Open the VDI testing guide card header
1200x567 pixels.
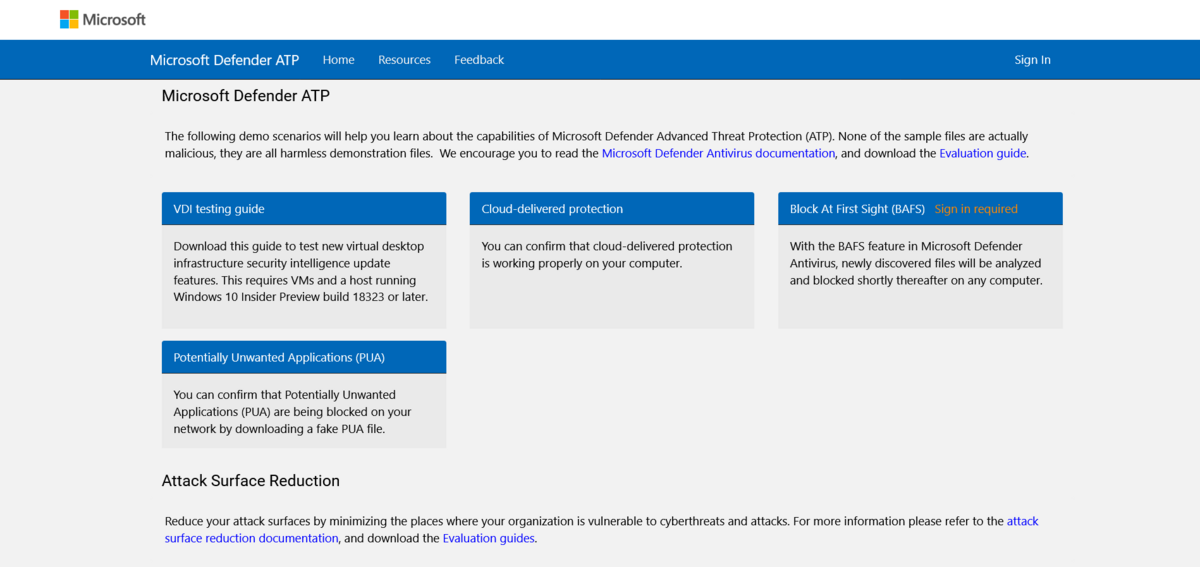(304, 209)
